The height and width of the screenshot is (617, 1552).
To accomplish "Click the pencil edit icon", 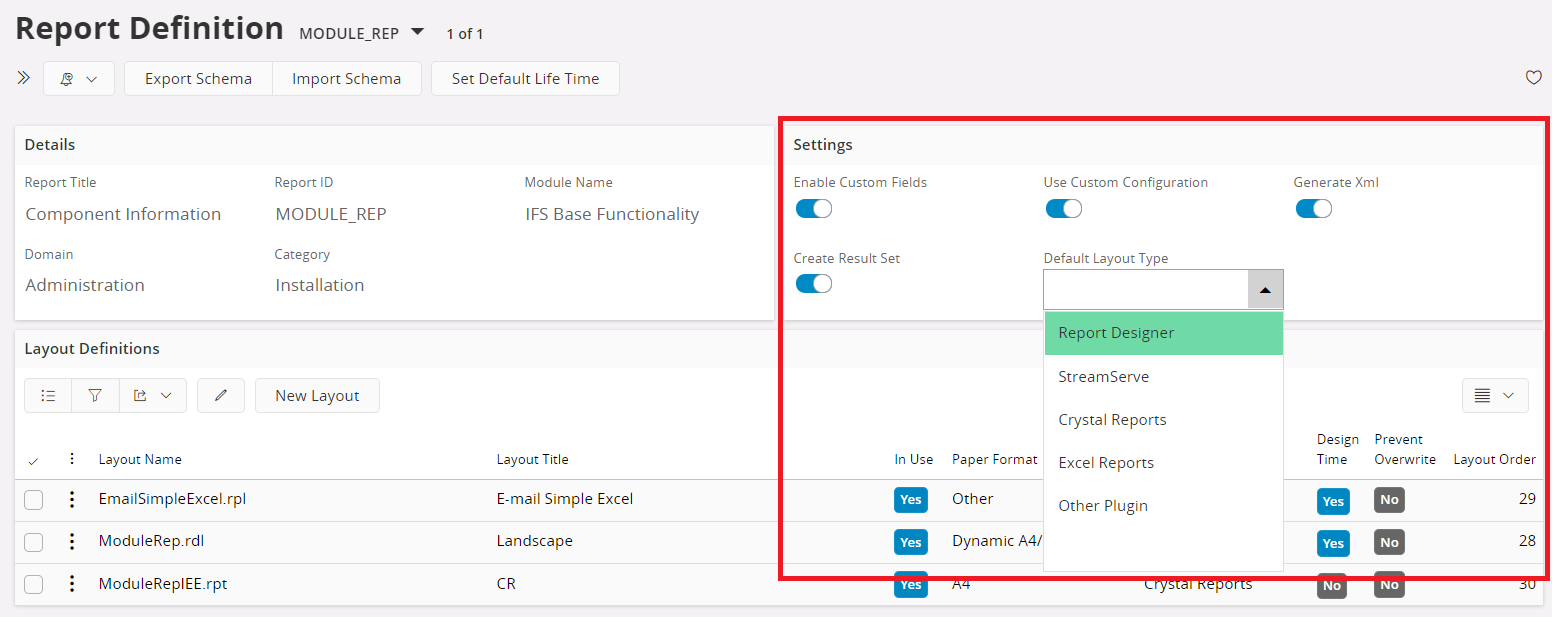I will (221, 395).
